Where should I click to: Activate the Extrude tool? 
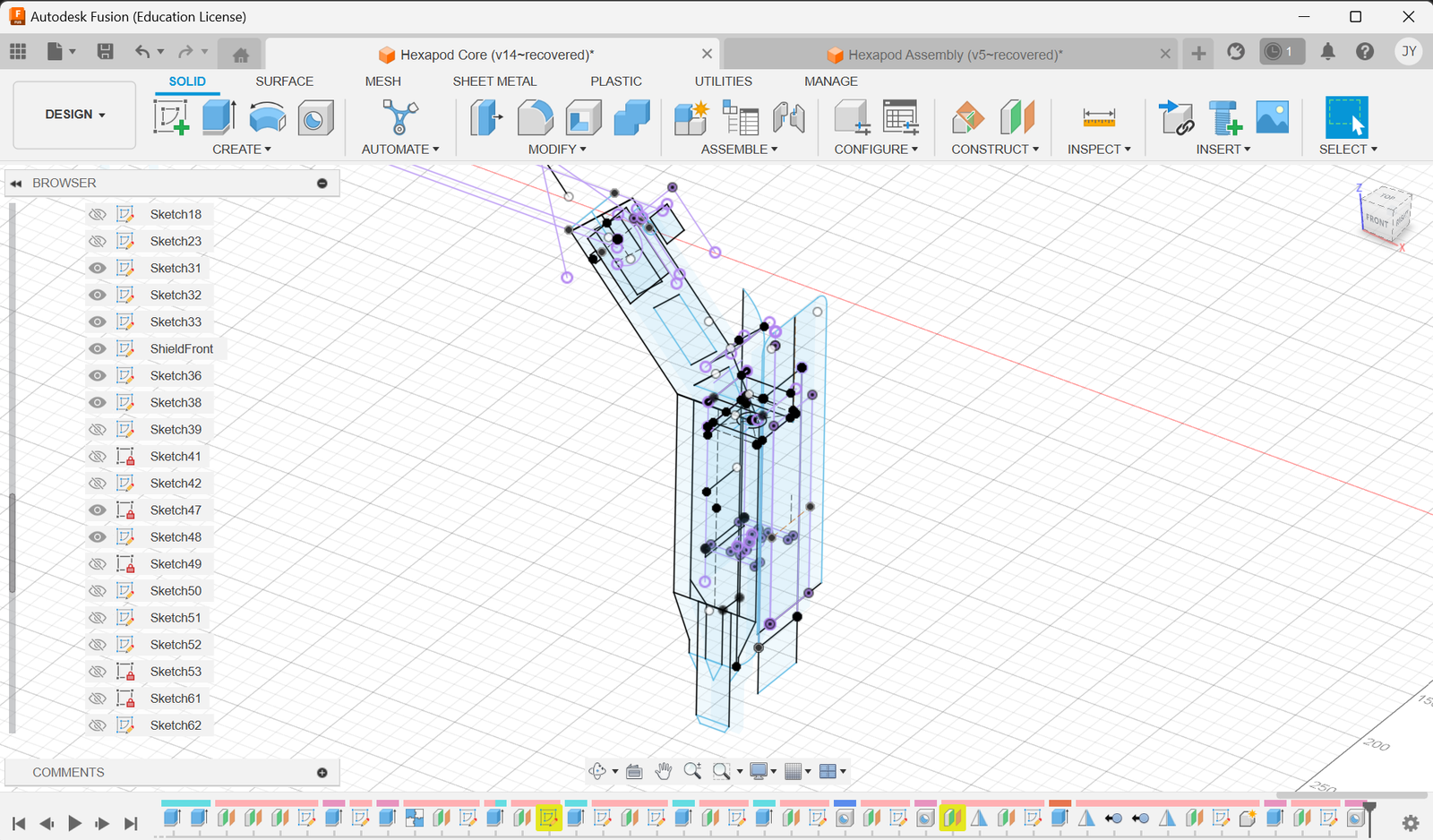click(x=218, y=116)
